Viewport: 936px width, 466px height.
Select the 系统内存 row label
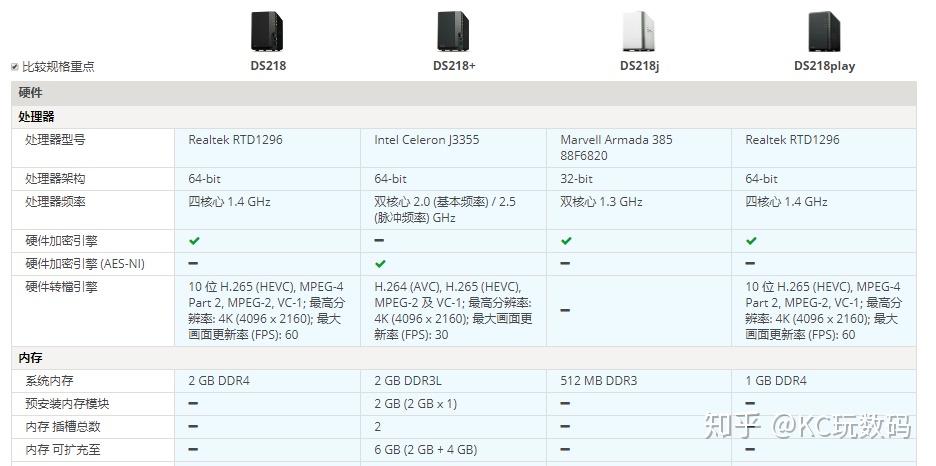(49, 381)
